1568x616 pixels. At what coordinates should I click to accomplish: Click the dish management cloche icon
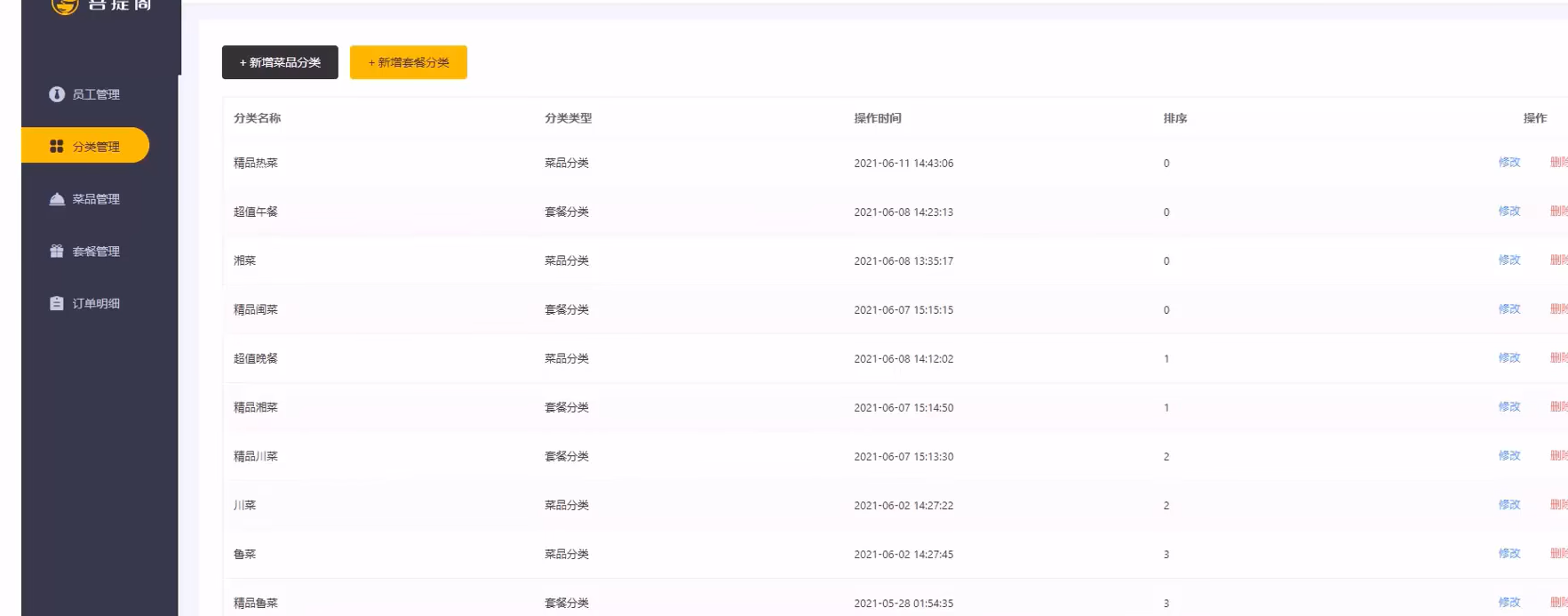point(57,199)
